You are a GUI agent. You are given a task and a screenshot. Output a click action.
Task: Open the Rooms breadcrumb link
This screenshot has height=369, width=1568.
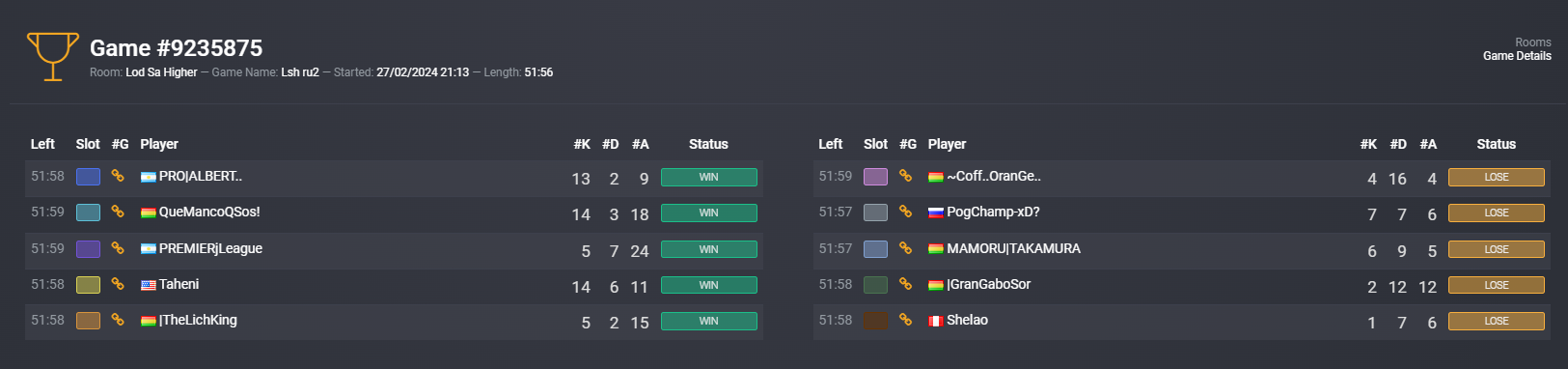[1532, 43]
